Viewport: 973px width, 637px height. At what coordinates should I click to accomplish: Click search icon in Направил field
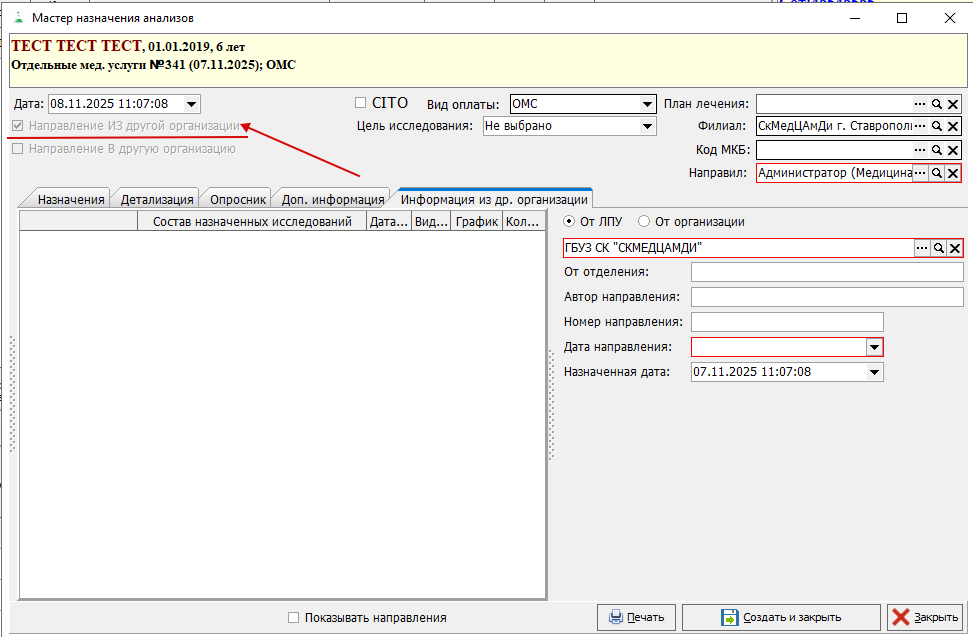tap(937, 173)
